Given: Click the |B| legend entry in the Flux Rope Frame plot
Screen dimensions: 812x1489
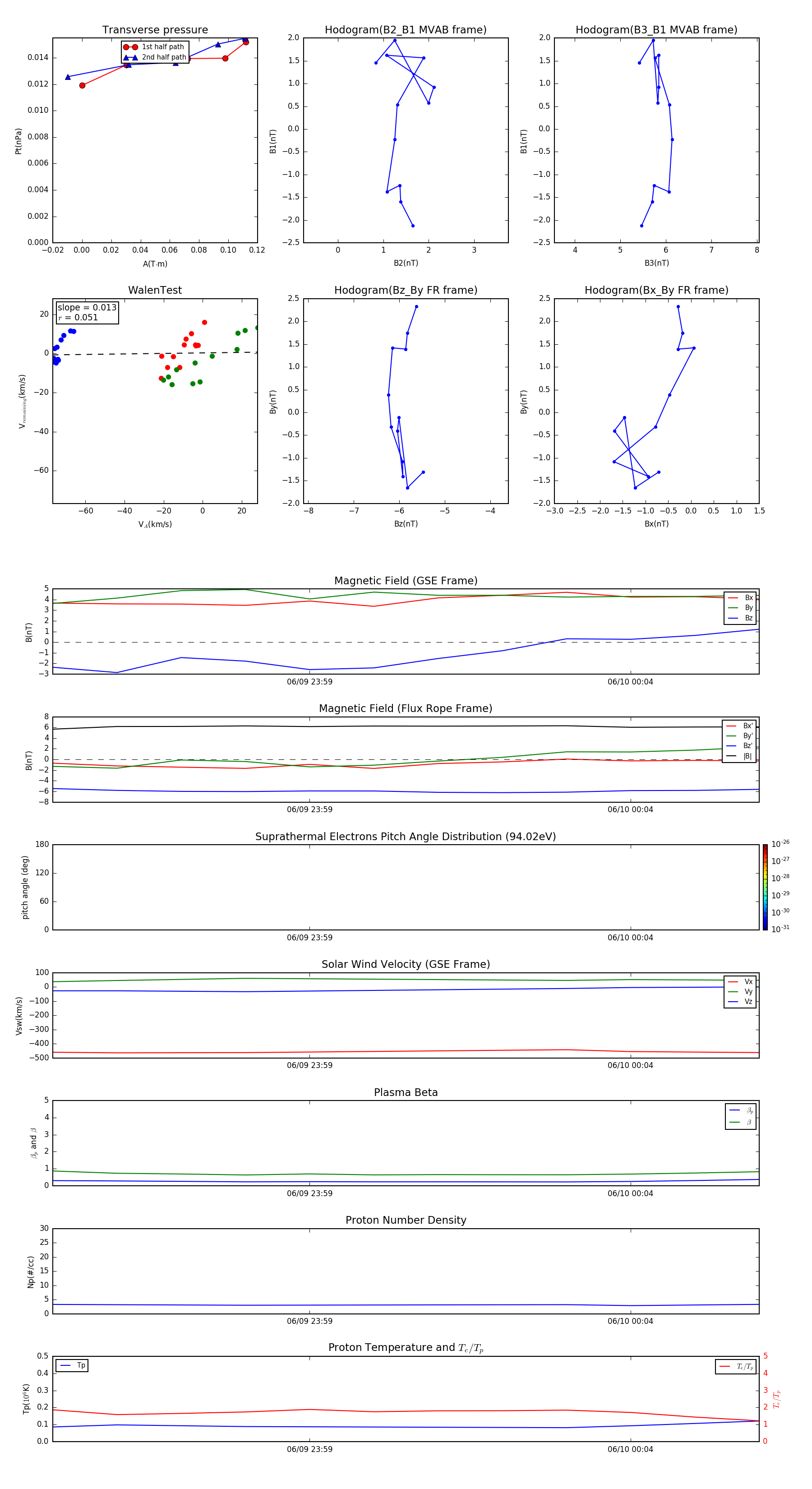Looking at the screenshot, I should 739,756.
